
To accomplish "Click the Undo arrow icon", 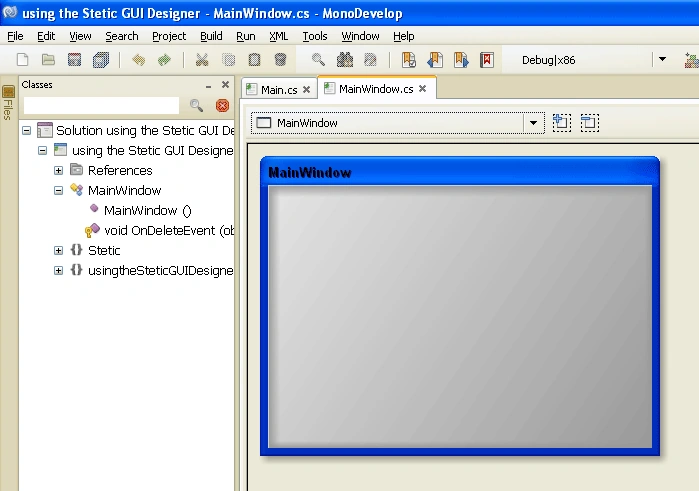I will 139,59.
